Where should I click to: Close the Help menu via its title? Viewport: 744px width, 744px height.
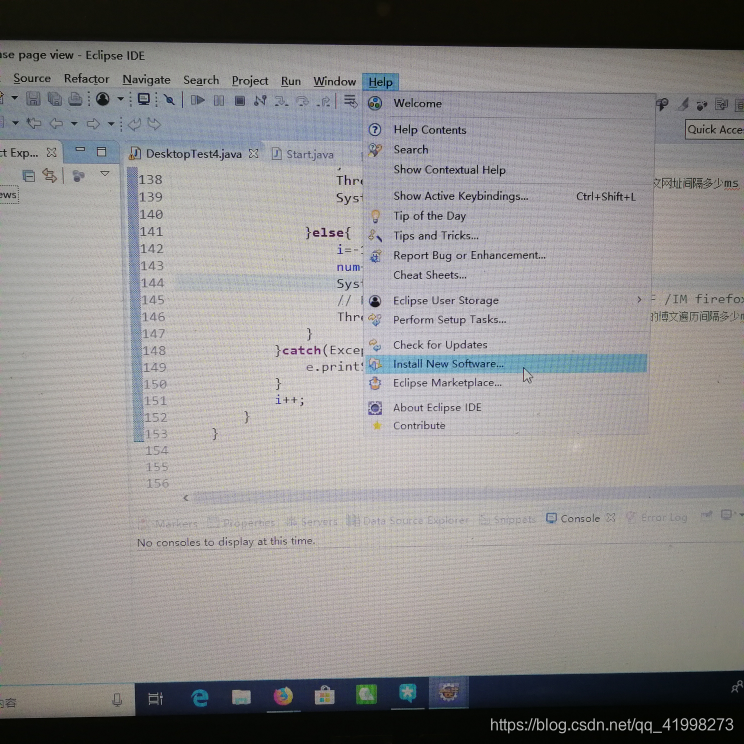[x=381, y=82]
